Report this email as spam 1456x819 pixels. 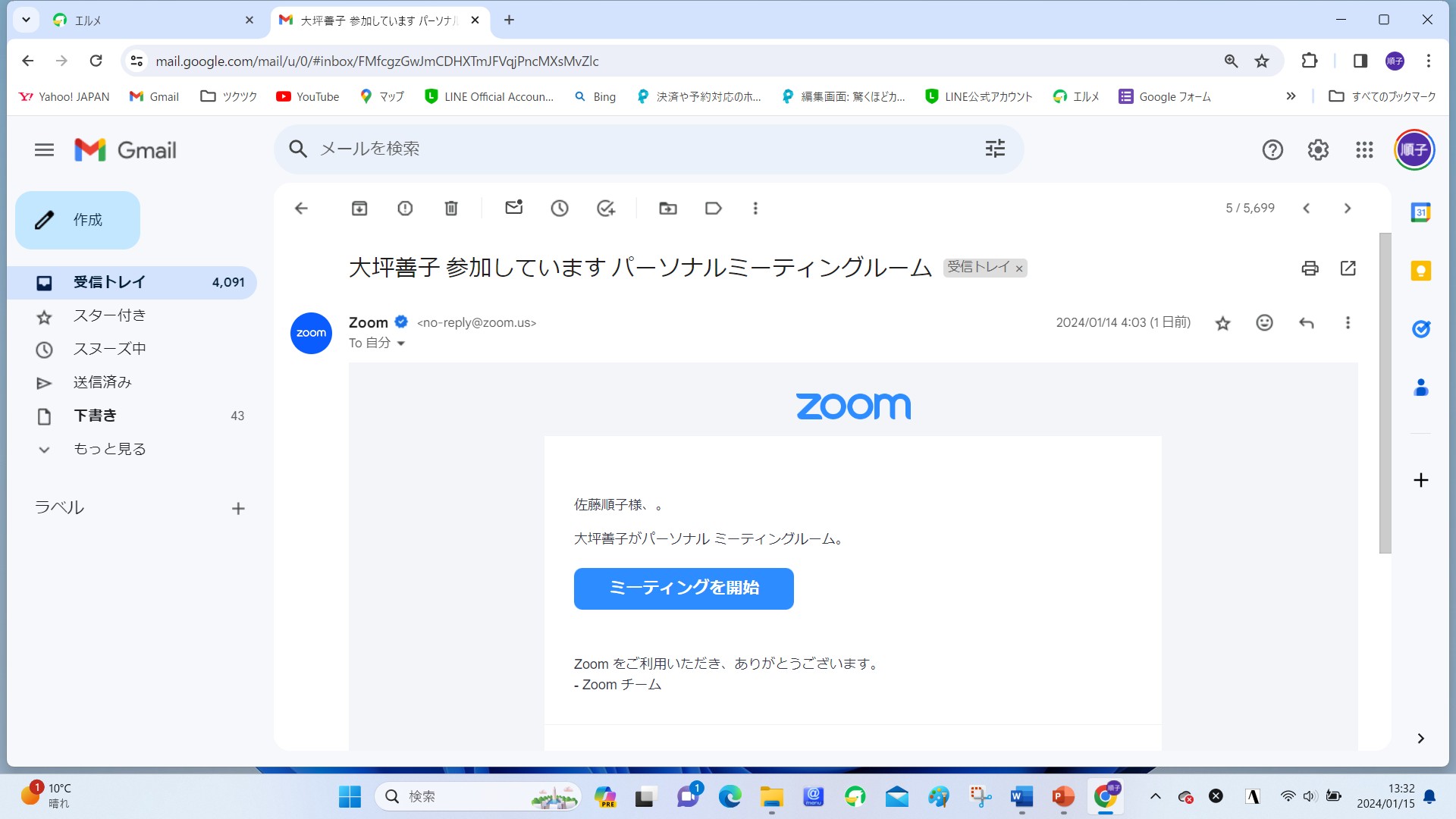click(x=405, y=209)
